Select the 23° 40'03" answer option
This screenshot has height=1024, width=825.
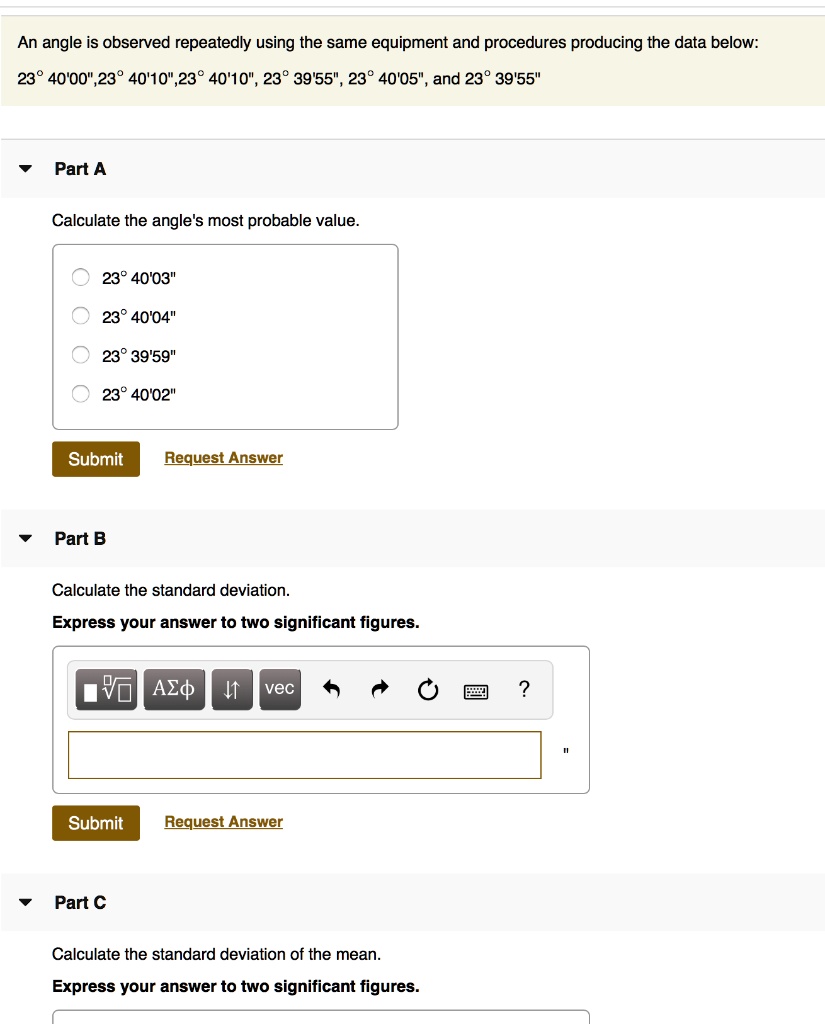(80, 278)
